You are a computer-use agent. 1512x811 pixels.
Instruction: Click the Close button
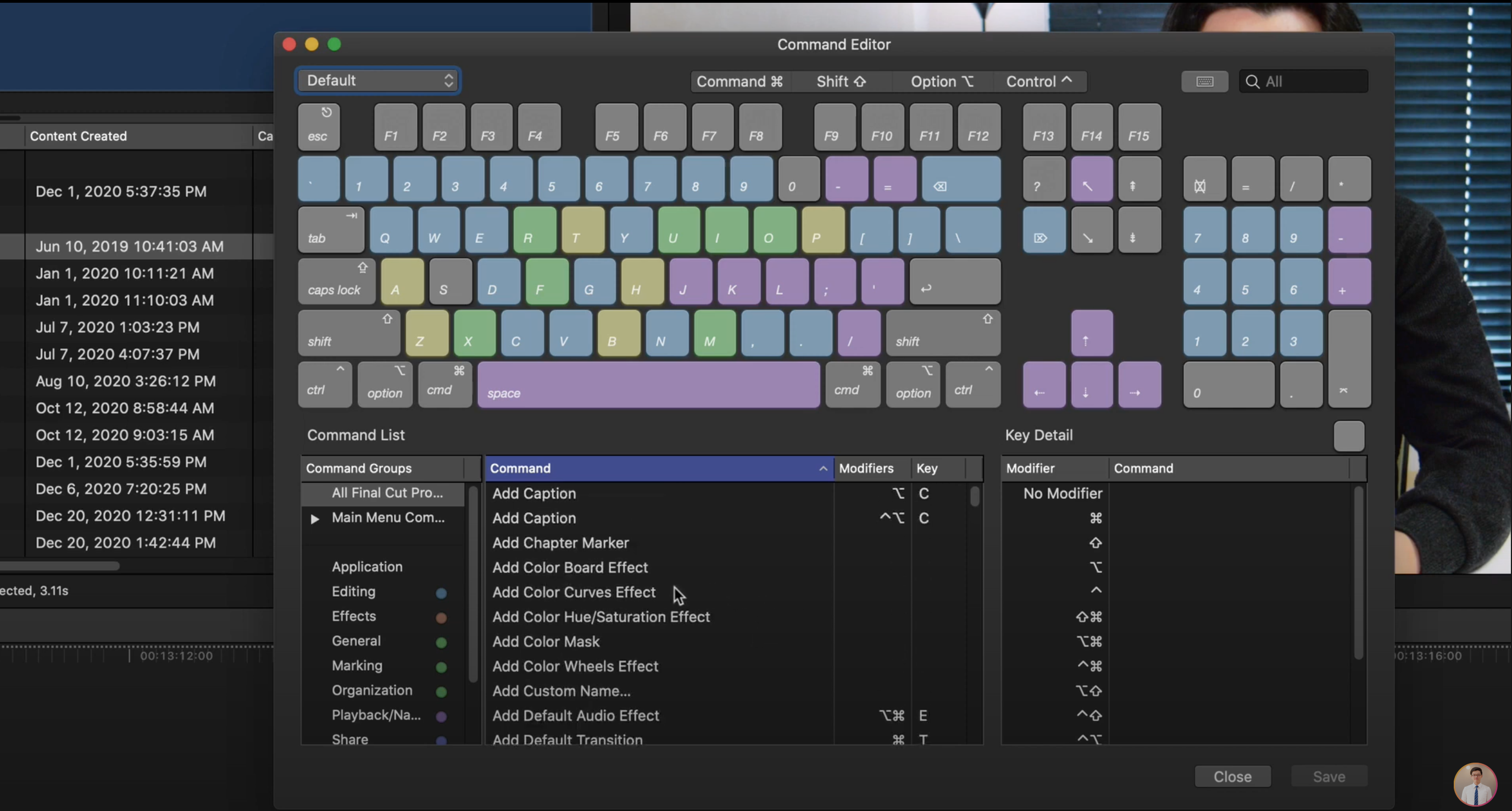point(1232,776)
